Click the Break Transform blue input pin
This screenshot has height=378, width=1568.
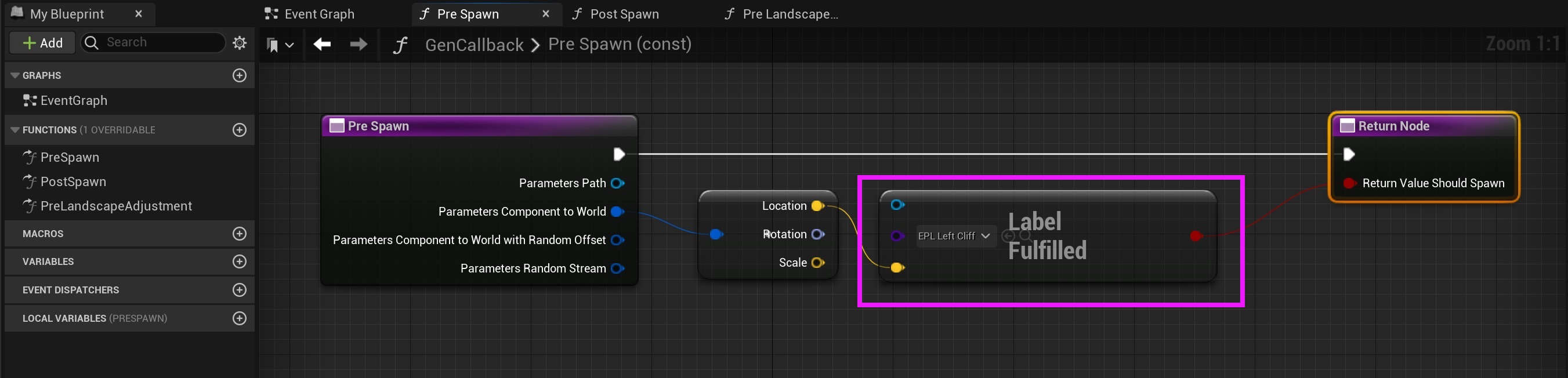[716, 234]
